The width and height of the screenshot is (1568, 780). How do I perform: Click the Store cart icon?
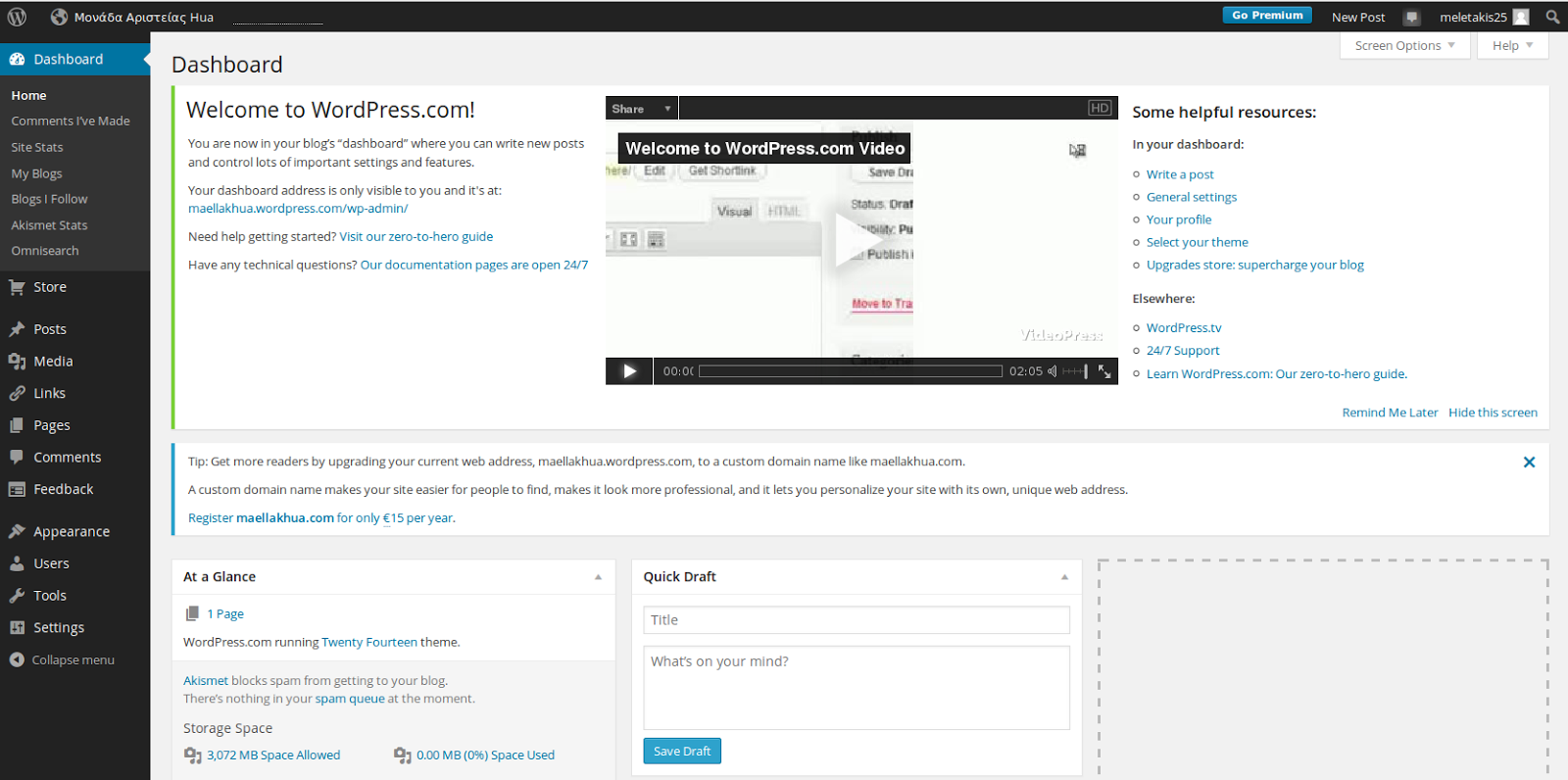click(x=17, y=287)
